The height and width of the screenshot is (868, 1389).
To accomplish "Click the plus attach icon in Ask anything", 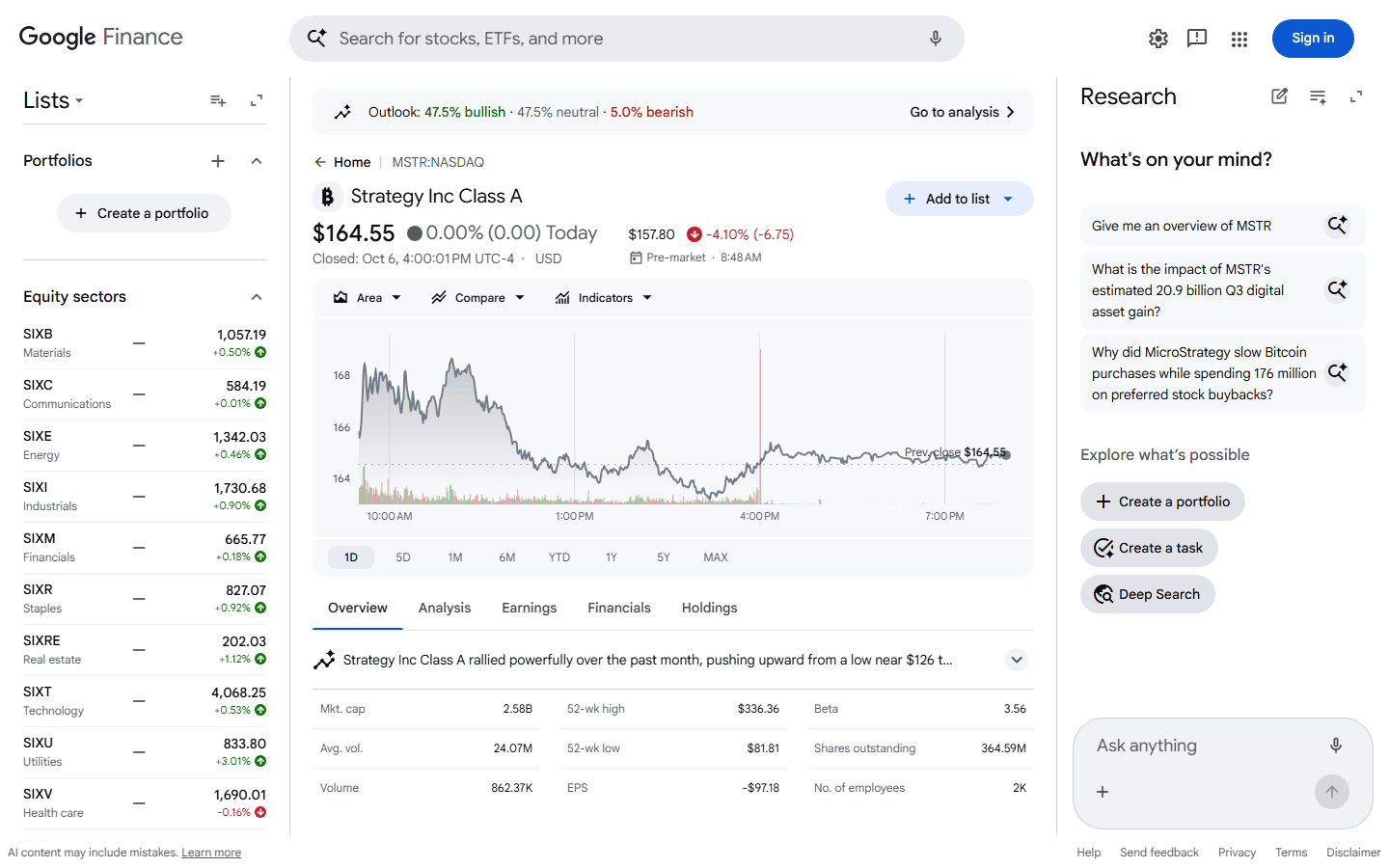I will 1103,792.
